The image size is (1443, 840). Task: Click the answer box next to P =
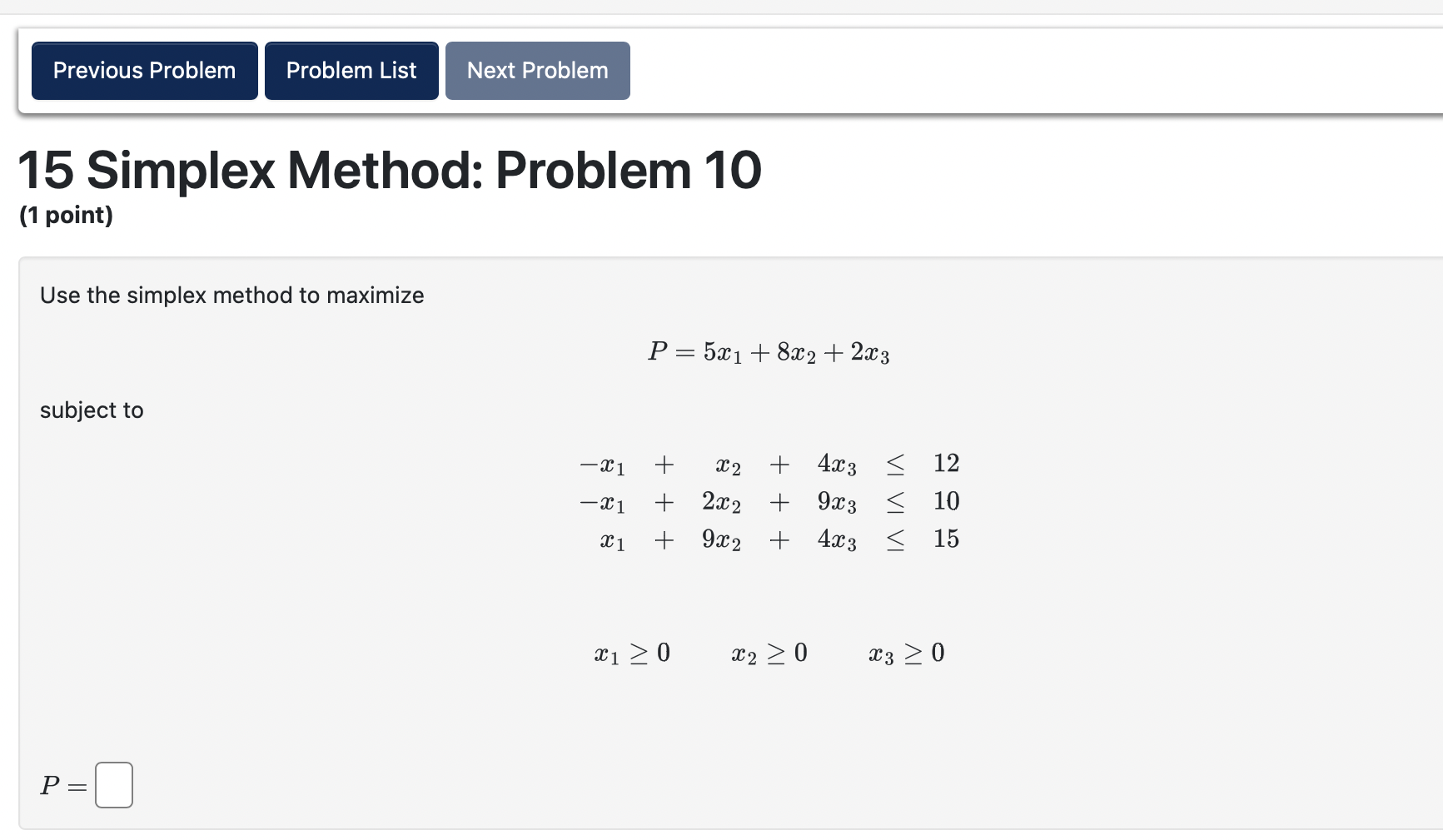click(116, 784)
